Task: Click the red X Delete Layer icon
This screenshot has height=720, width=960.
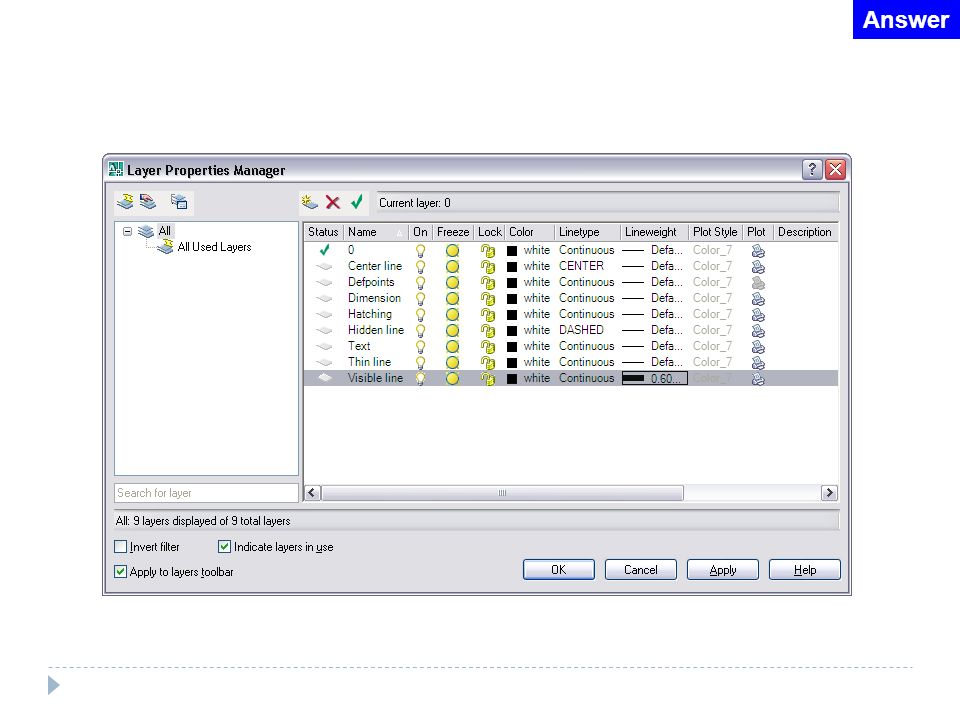Action: (332, 202)
